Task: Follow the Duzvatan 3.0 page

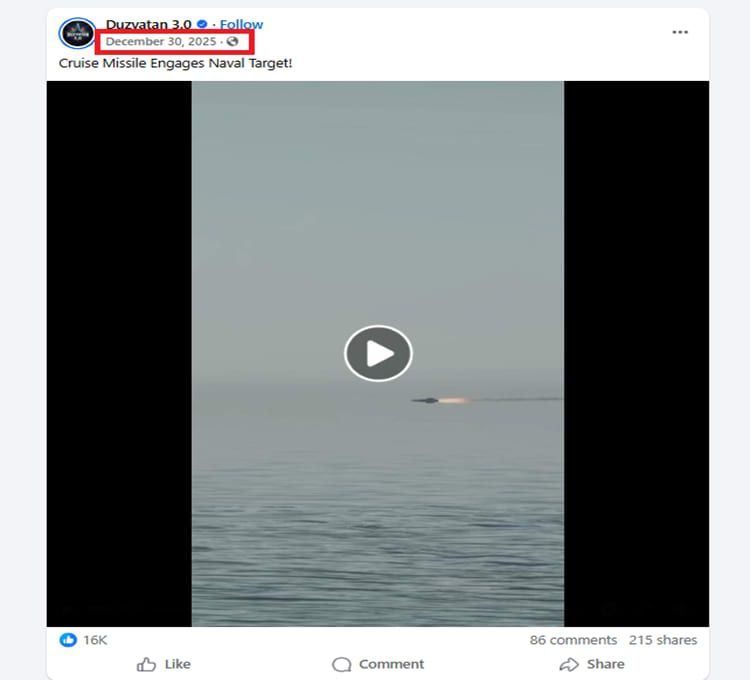Action: coord(241,24)
